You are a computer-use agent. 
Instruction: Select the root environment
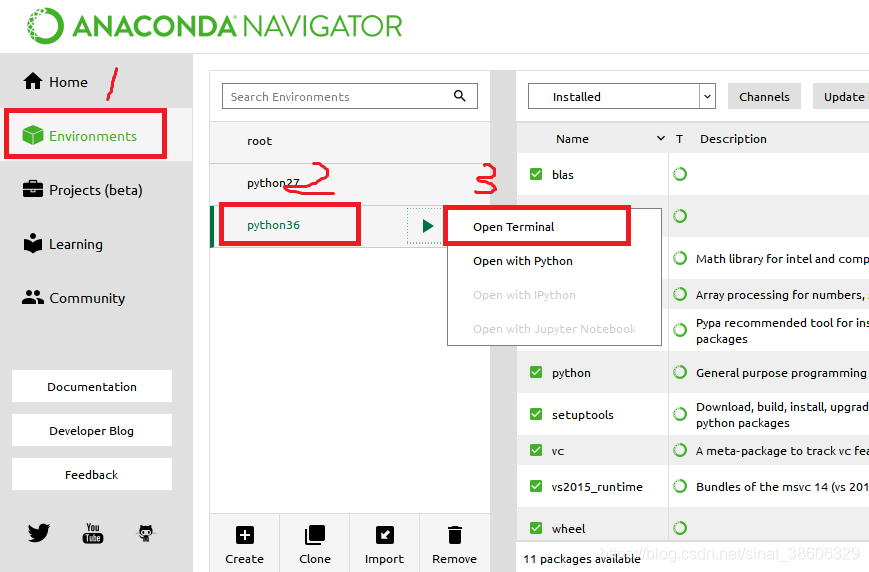coord(350,142)
